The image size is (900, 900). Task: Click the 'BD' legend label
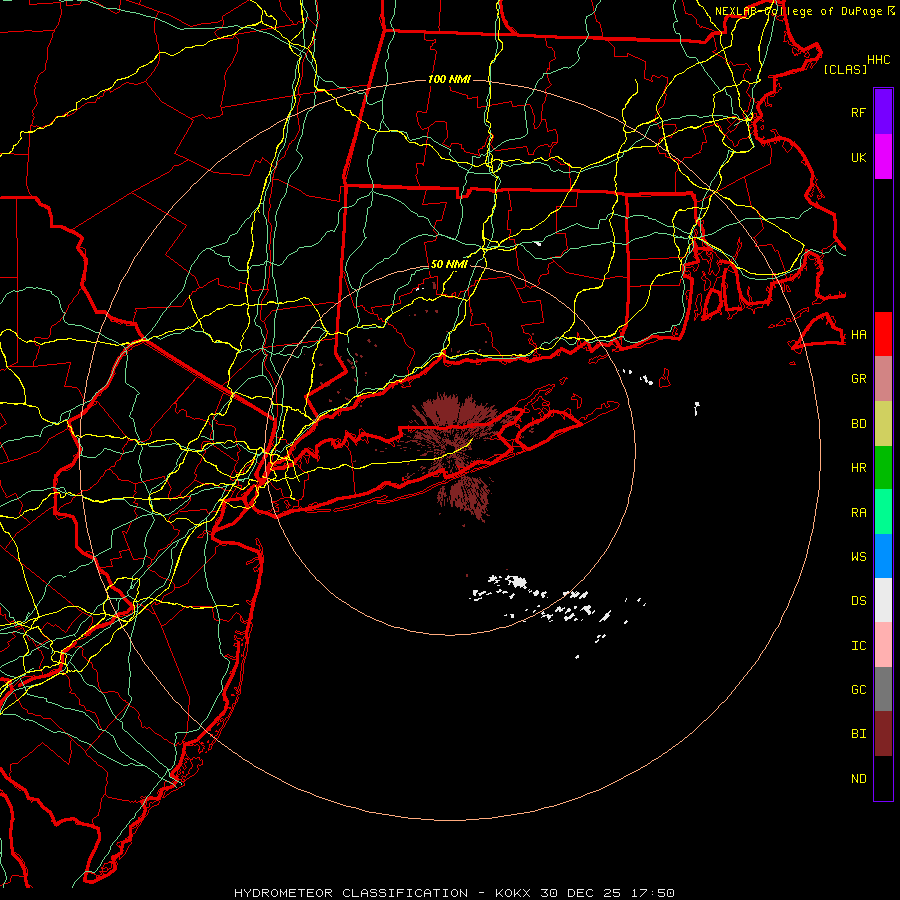click(858, 424)
